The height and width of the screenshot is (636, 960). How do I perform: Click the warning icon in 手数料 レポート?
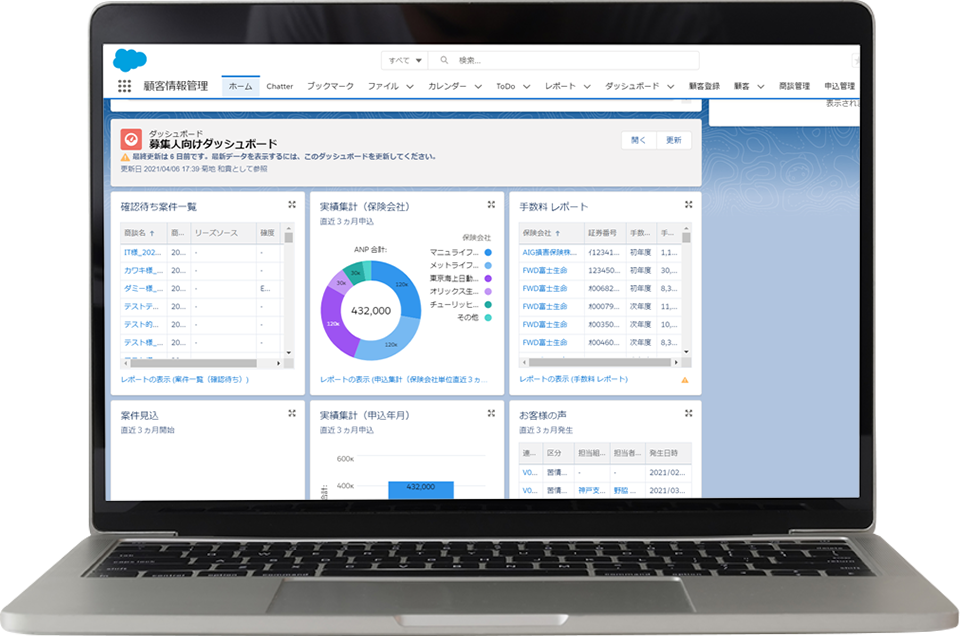(685, 381)
